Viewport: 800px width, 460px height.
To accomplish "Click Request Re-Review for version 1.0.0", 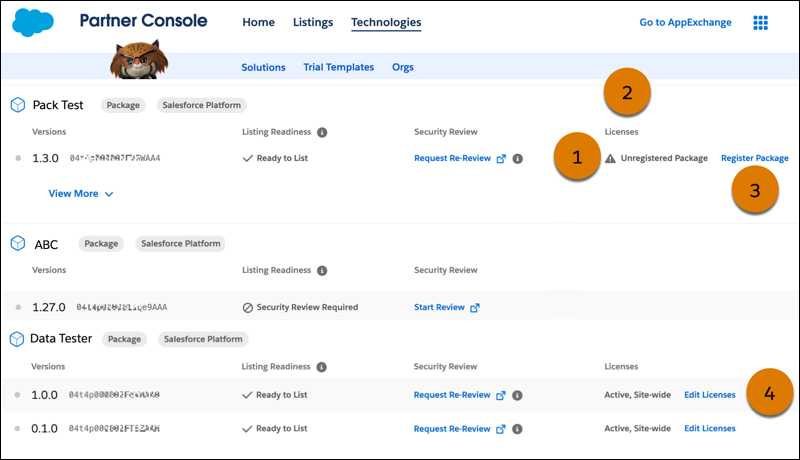I will [452, 395].
